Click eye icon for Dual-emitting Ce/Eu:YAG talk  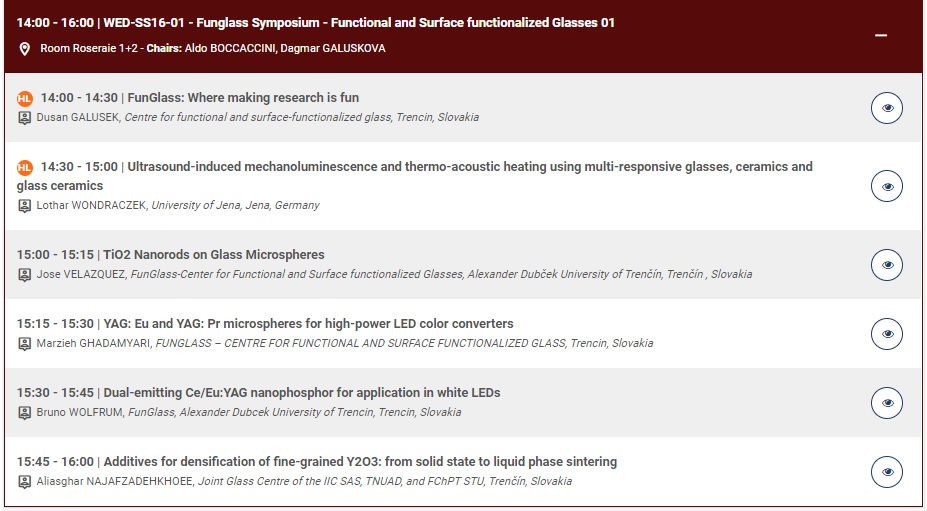pos(887,403)
